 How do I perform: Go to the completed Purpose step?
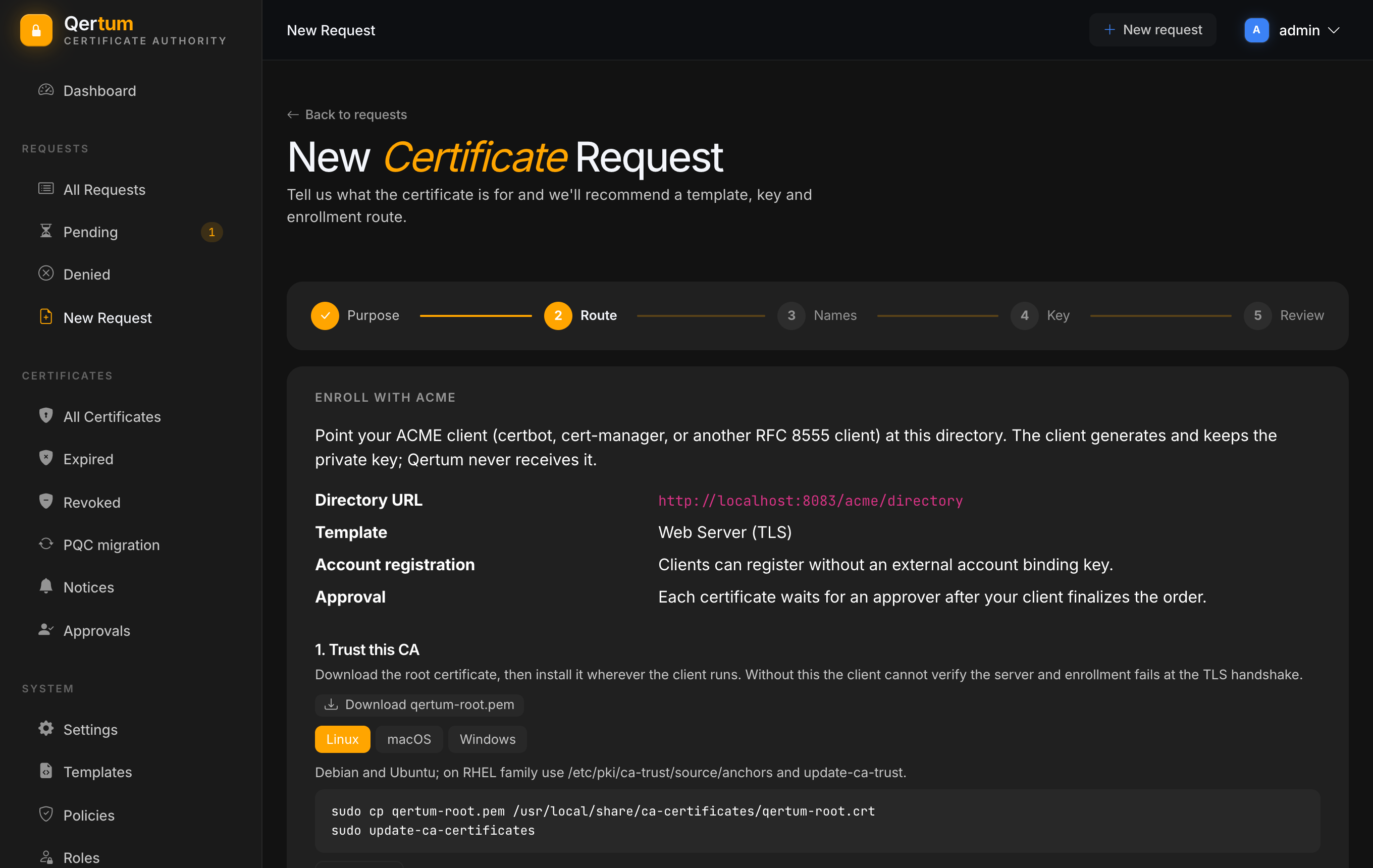point(355,316)
